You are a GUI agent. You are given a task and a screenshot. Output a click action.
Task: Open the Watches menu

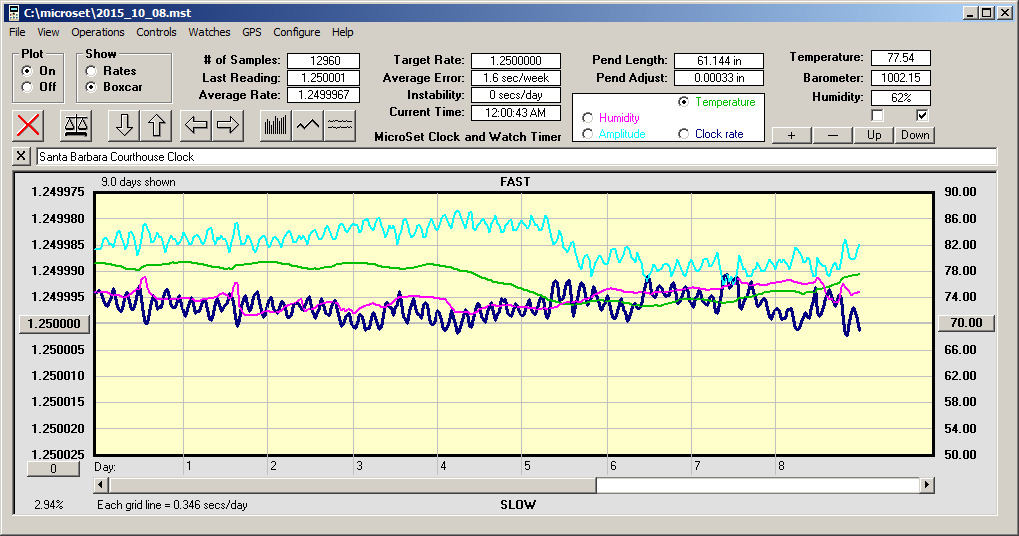pyautogui.click(x=209, y=32)
